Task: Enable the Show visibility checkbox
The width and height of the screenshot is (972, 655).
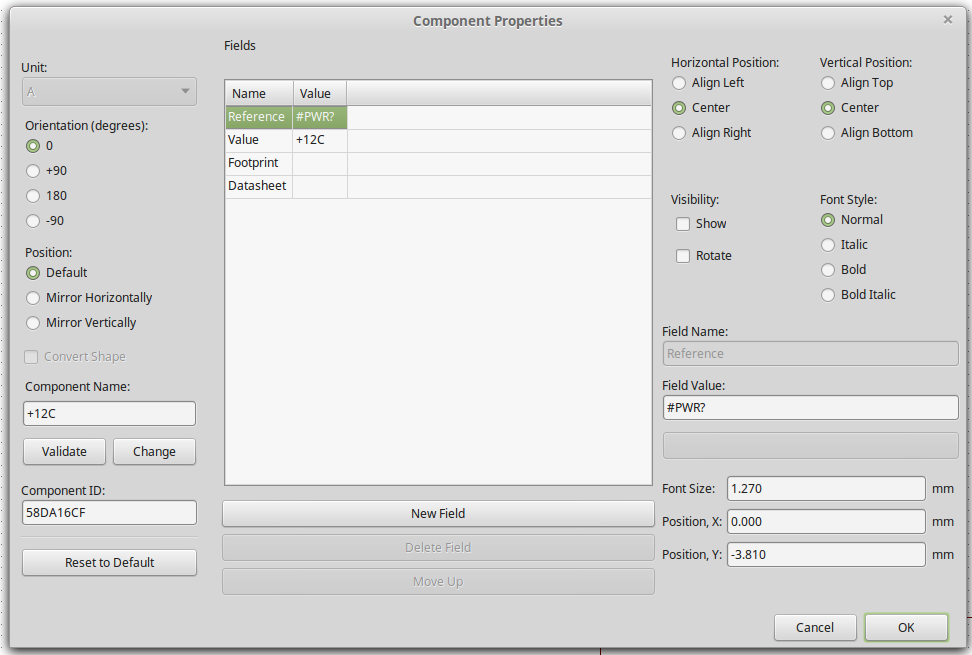Action: click(x=683, y=224)
